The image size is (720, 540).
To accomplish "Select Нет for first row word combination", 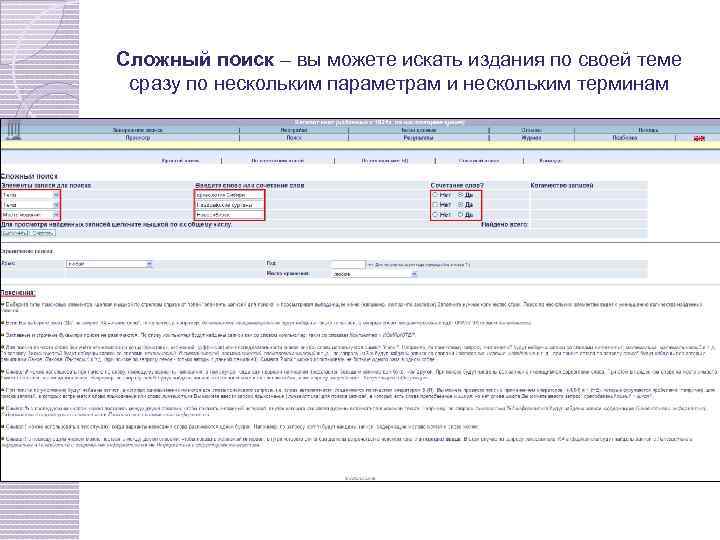I will 435,195.
